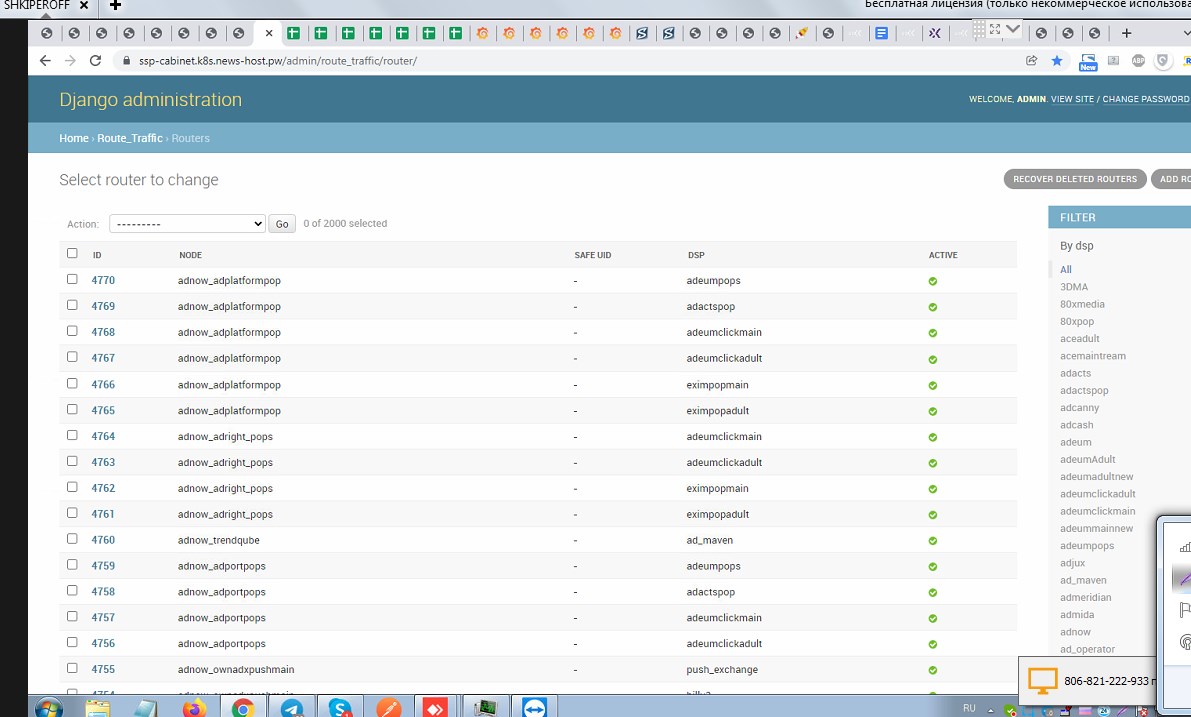Open Skype from the taskbar
The height and width of the screenshot is (717, 1191).
coord(341,708)
